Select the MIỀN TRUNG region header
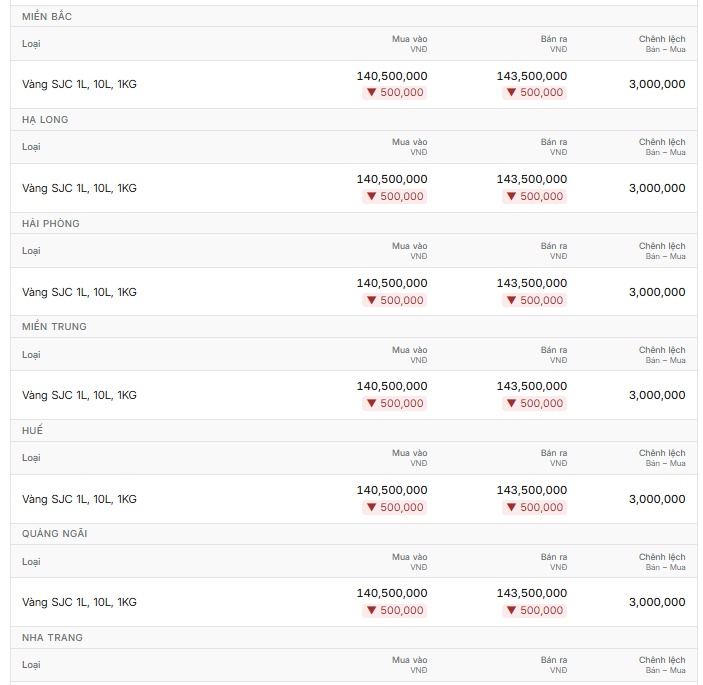Viewport: 703px width, 685px height. [54, 326]
